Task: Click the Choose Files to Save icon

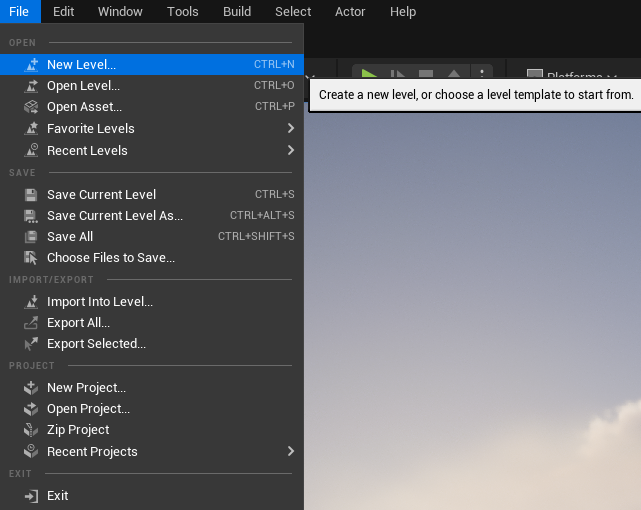Action: click(x=31, y=258)
